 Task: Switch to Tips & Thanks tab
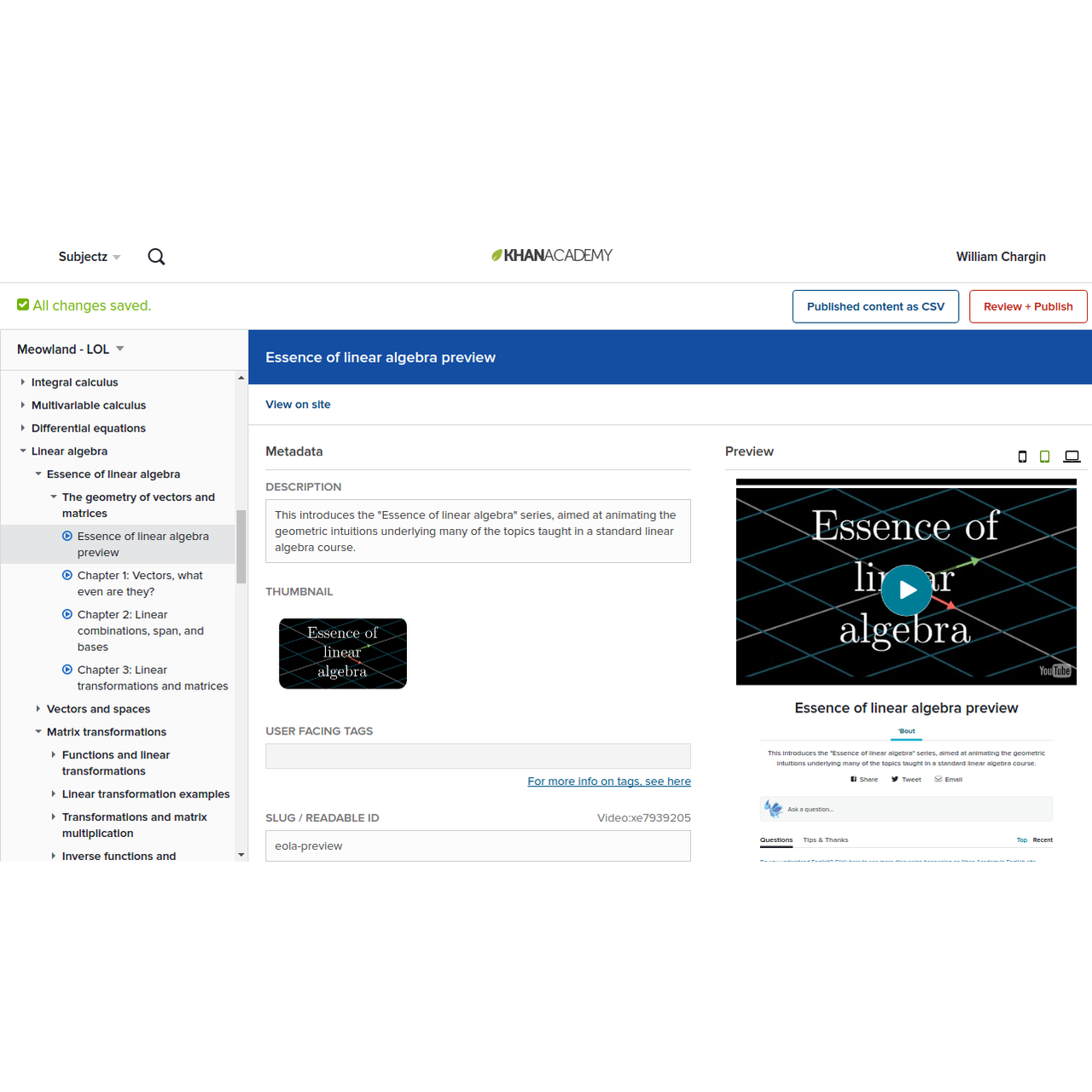pyautogui.click(x=825, y=839)
